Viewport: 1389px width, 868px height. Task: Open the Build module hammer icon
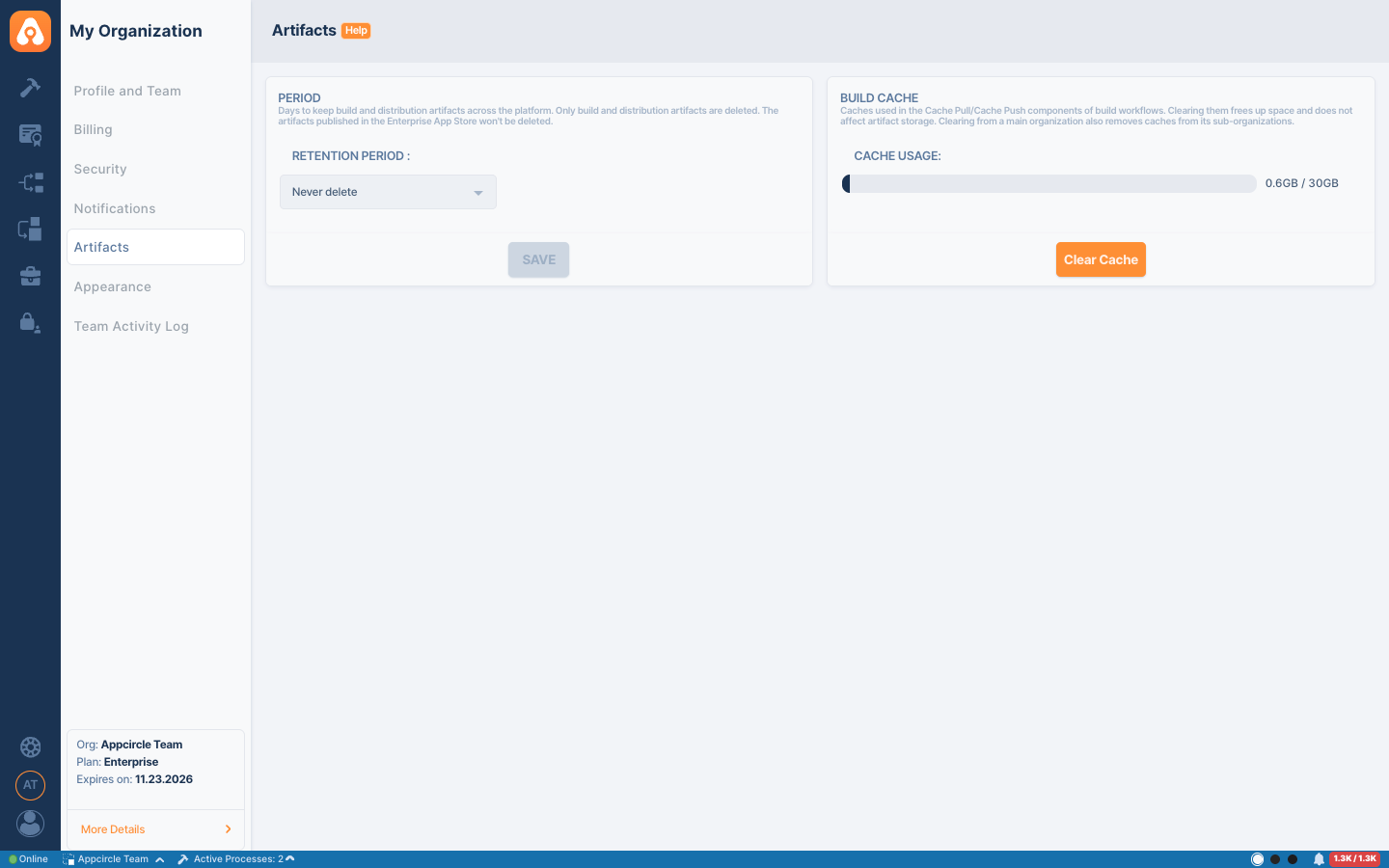click(x=30, y=88)
